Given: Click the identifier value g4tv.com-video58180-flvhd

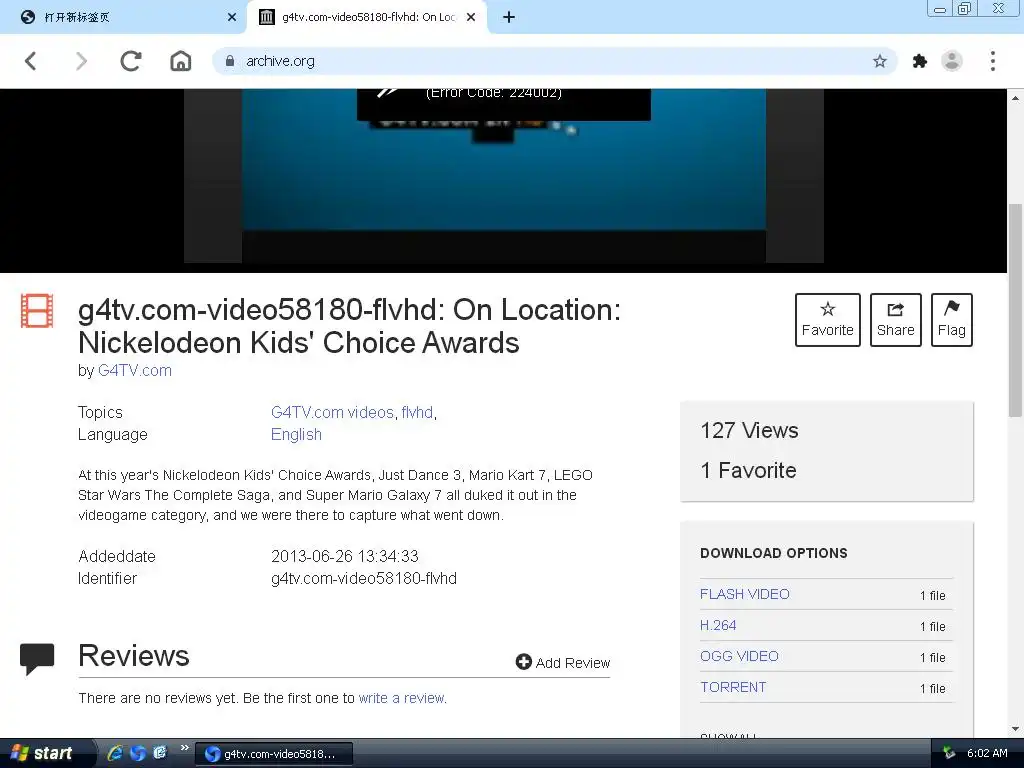Looking at the screenshot, I should click(x=364, y=579).
